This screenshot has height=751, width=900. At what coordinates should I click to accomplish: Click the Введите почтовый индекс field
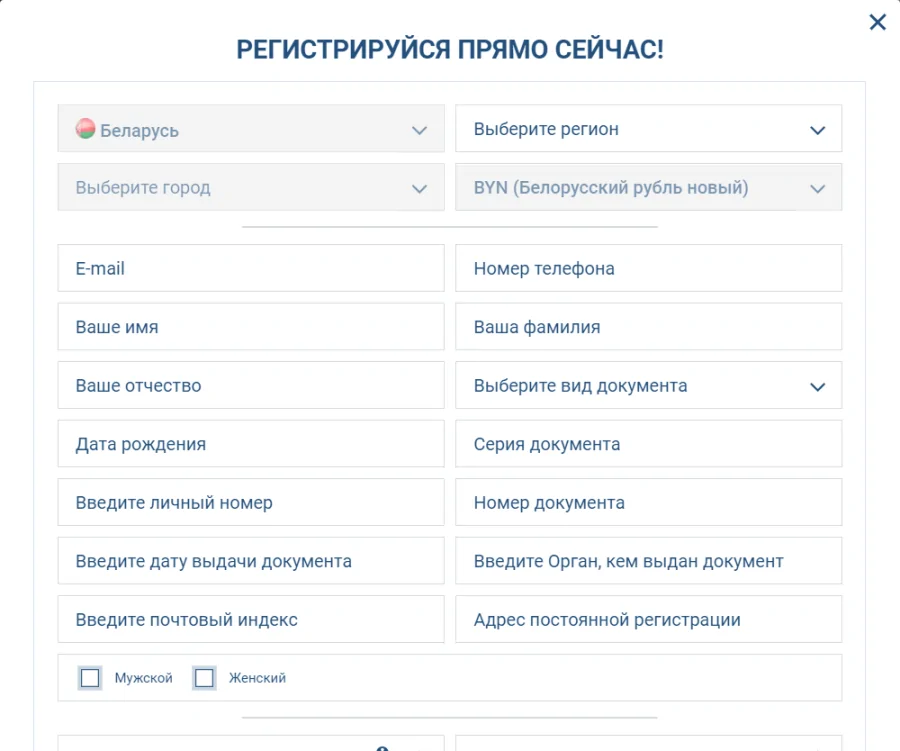250,619
